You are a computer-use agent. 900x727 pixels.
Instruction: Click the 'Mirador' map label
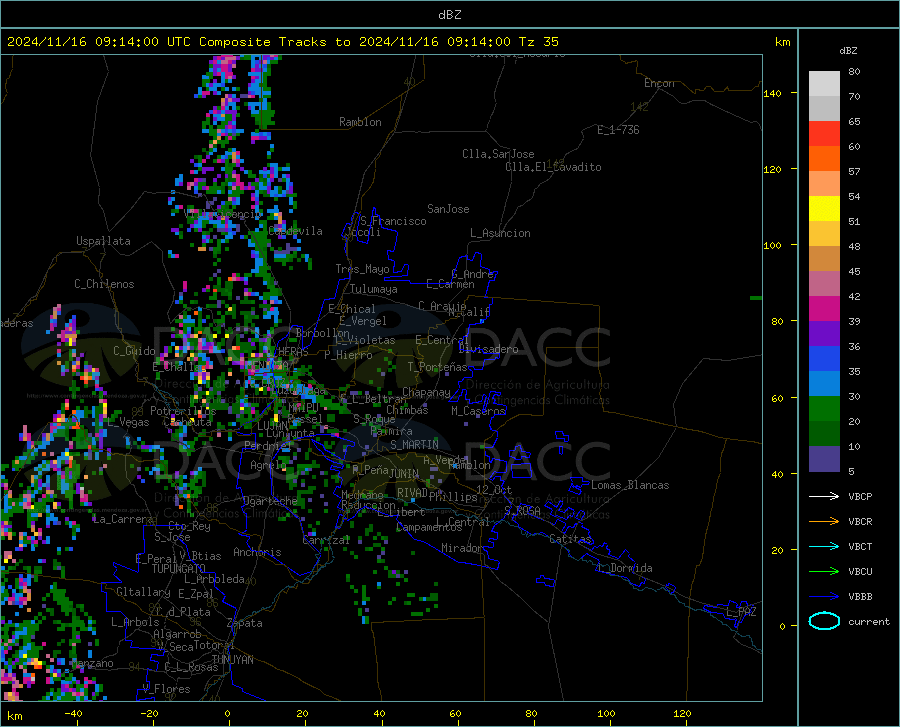pyautogui.click(x=461, y=548)
